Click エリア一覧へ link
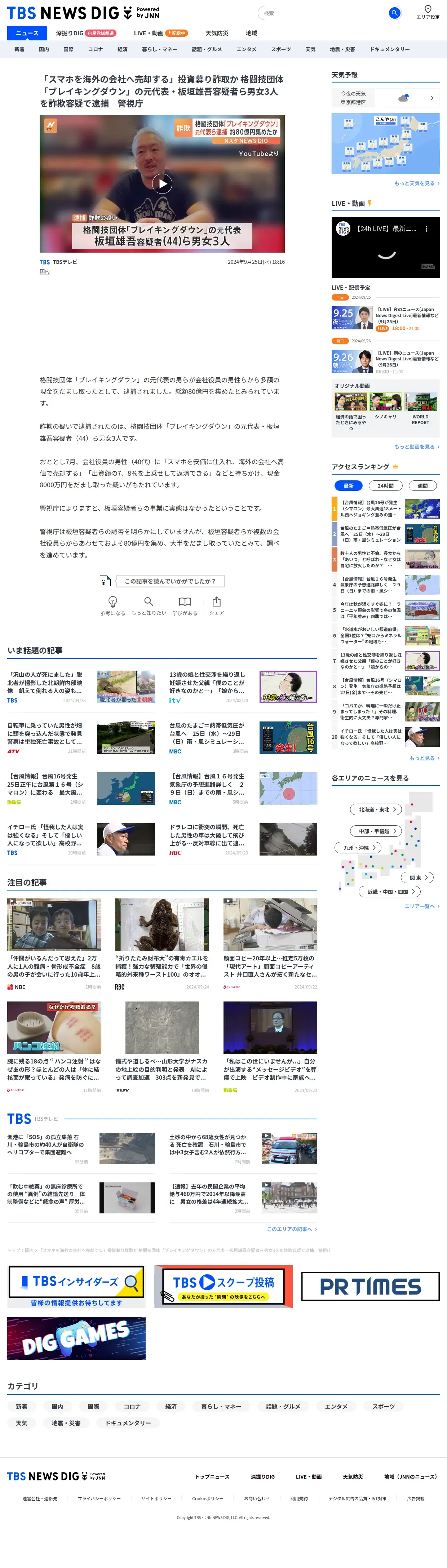 coord(421,906)
